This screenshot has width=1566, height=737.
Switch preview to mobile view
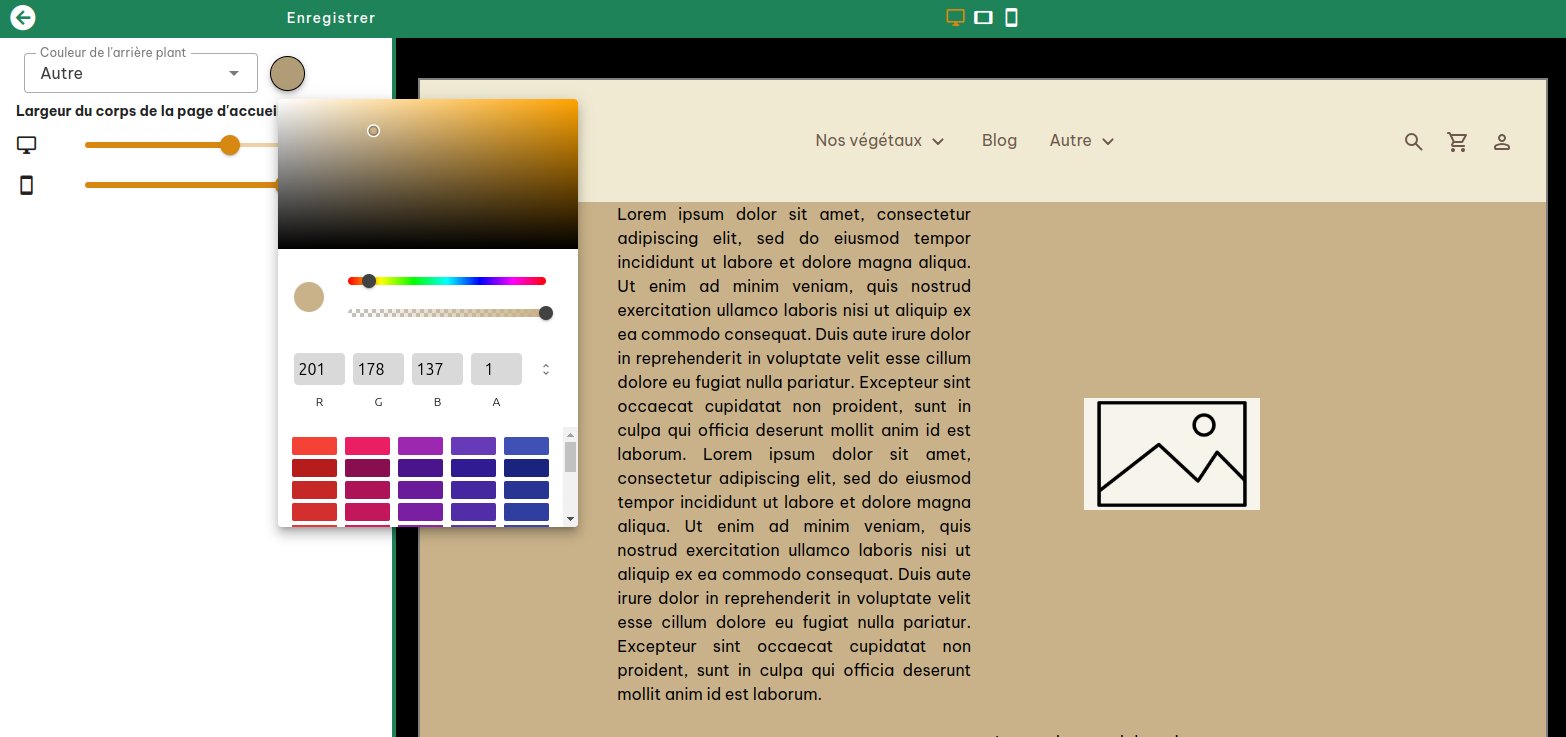(1011, 17)
